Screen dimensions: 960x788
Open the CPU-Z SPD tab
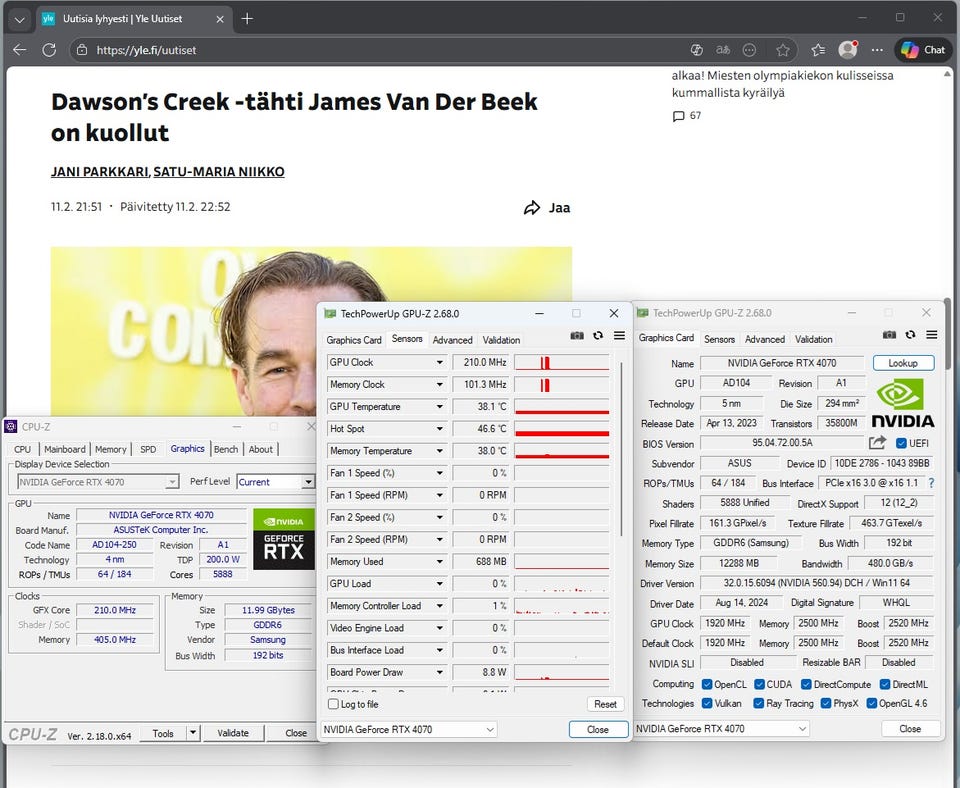click(x=148, y=449)
